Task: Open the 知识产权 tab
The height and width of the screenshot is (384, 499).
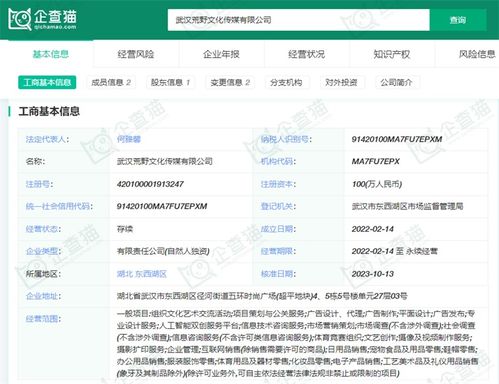Action: (x=392, y=54)
